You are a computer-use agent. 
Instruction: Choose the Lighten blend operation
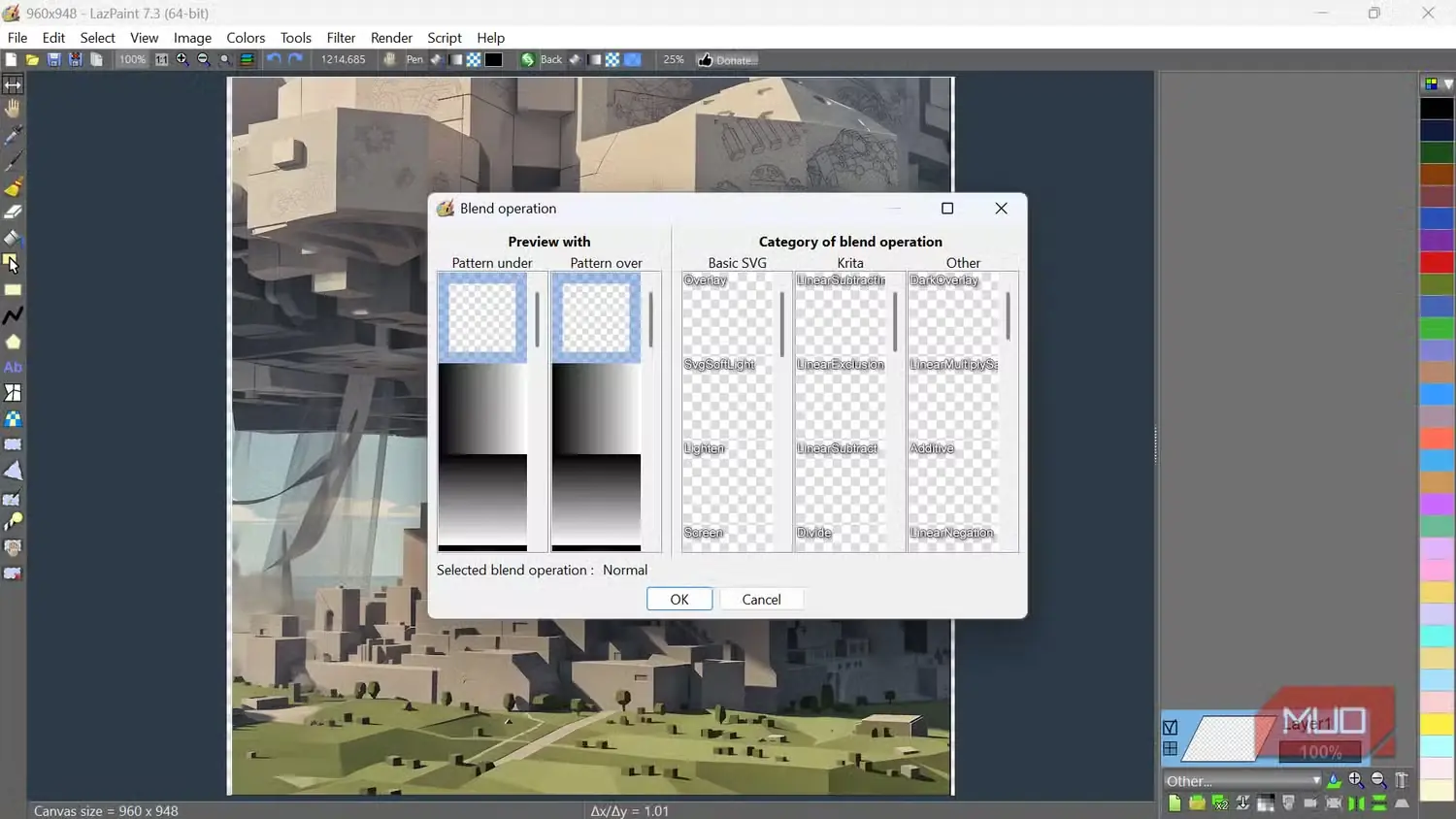[729, 481]
